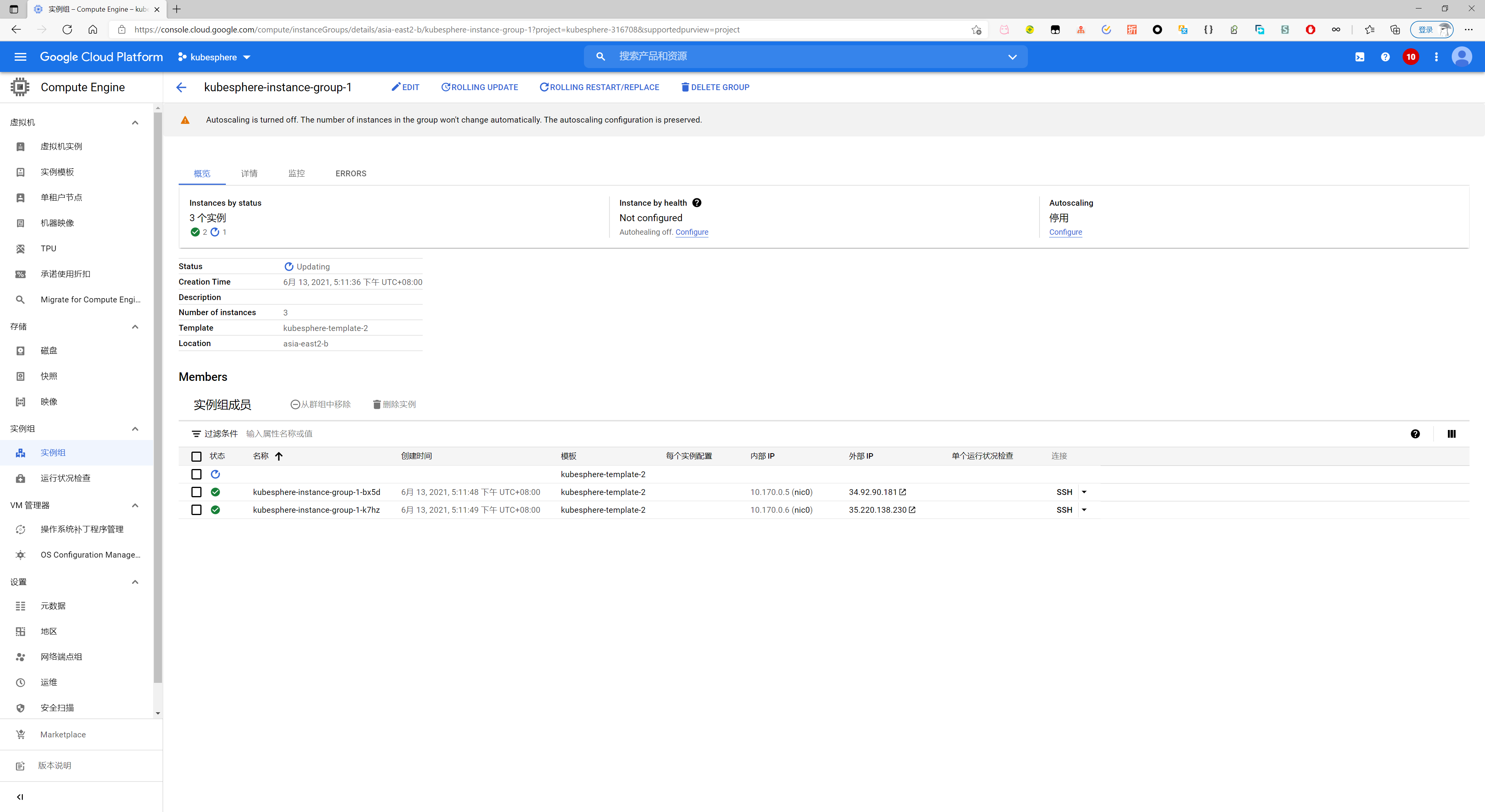Open the external IP 34.92.90.181 link icon
The image size is (1485, 812).
[x=903, y=492]
